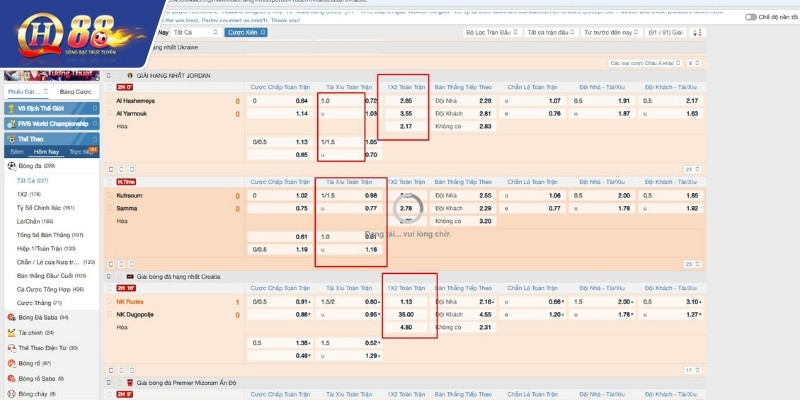Click the Bóng rổ (87) basketball icon
The height and width of the screenshot is (400, 800).
11,363
